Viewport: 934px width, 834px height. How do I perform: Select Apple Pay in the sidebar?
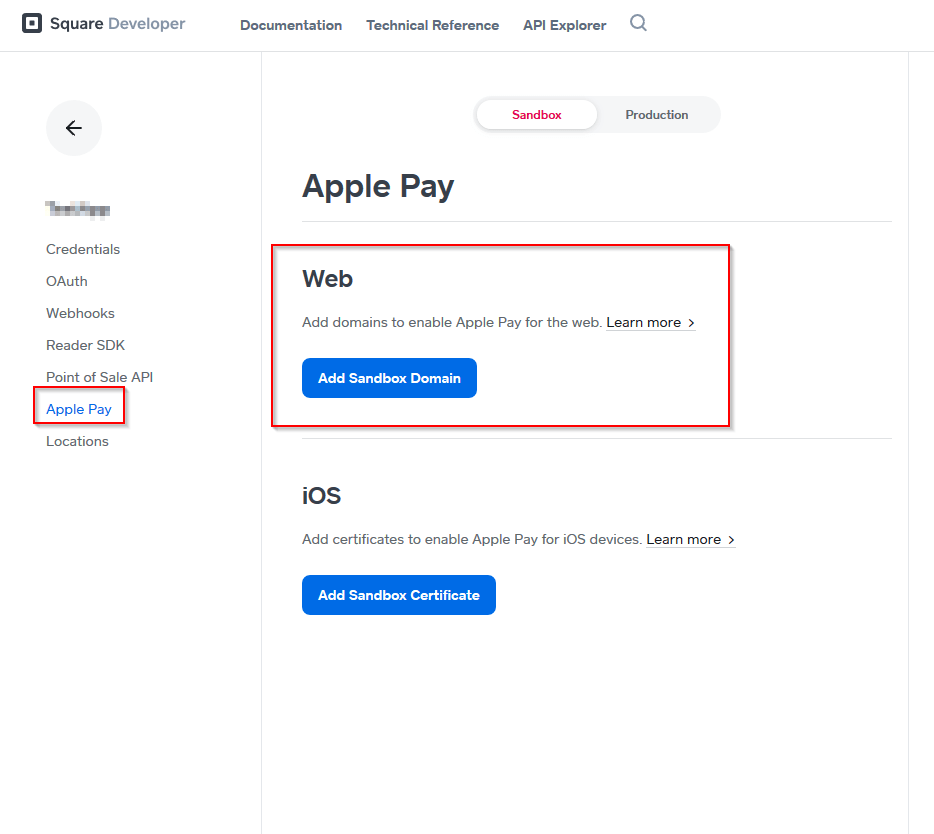tap(79, 409)
